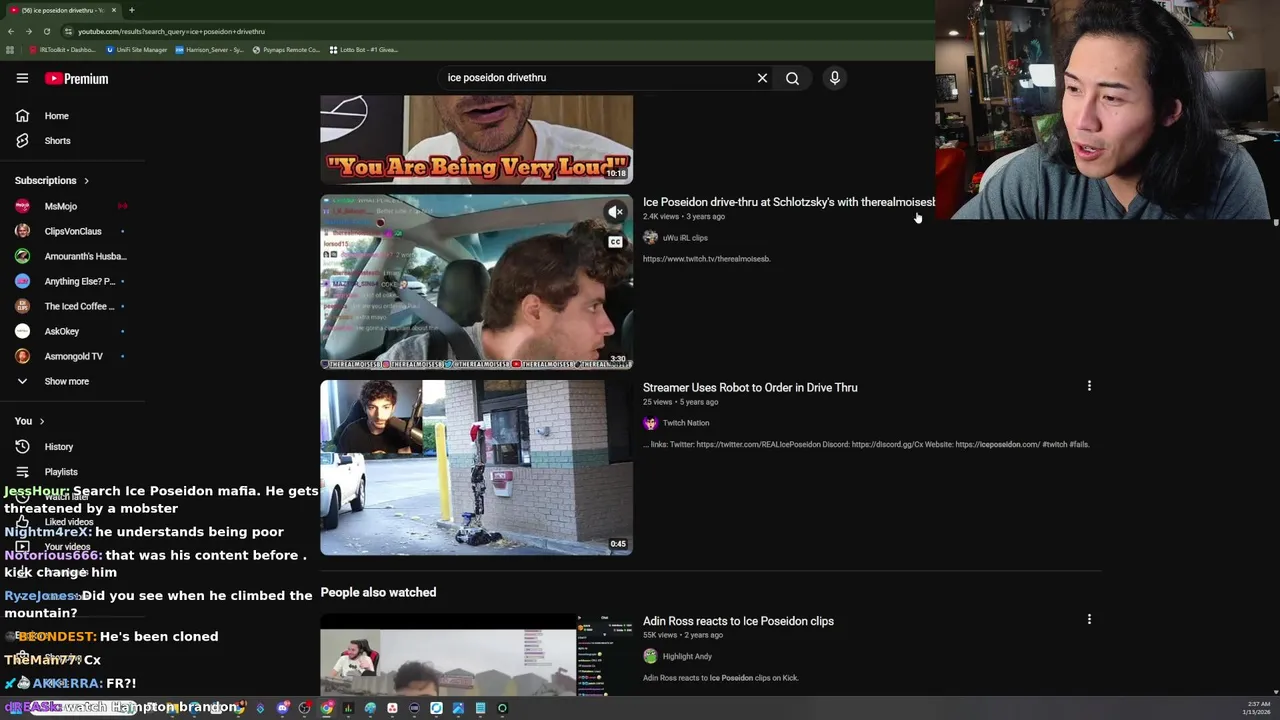Start voice search with the microphone
Image resolution: width=1280 pixels, height=720 pixels.
point(834,78)
